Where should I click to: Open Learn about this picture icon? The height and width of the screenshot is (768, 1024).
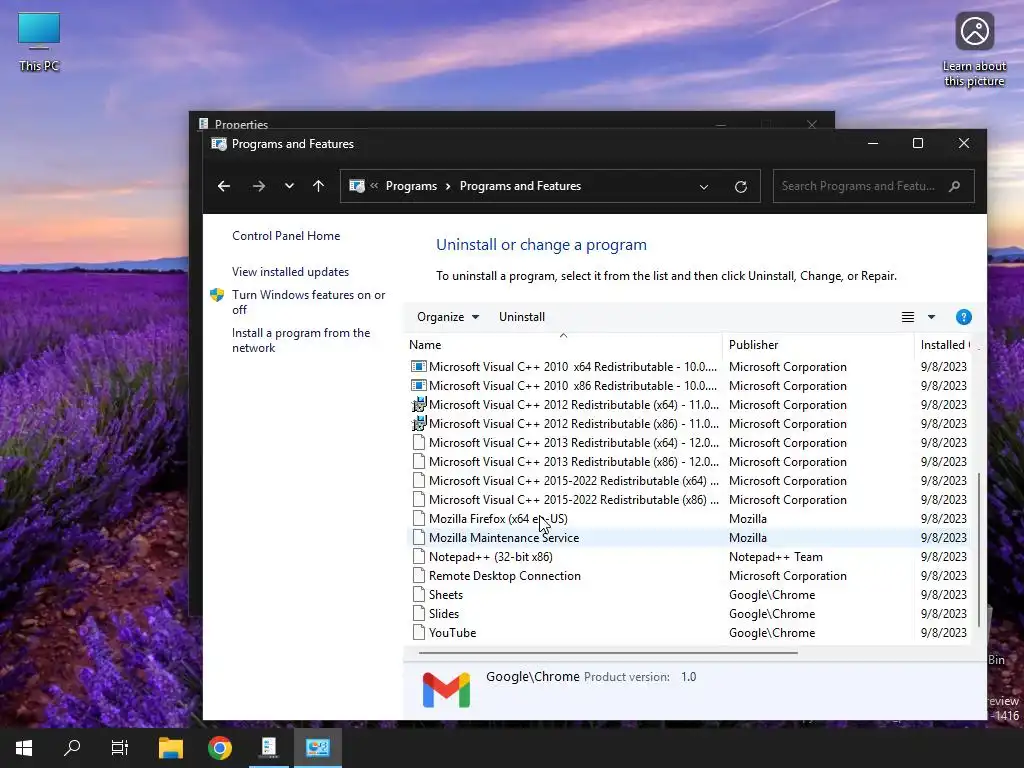974,50
